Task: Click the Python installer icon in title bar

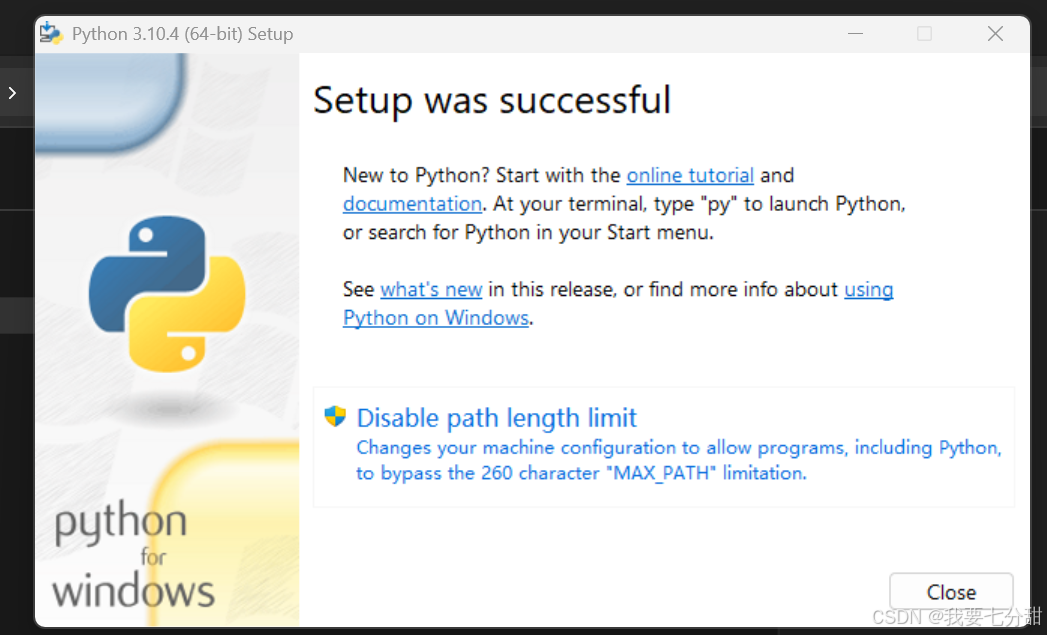Action: (51, 33)
